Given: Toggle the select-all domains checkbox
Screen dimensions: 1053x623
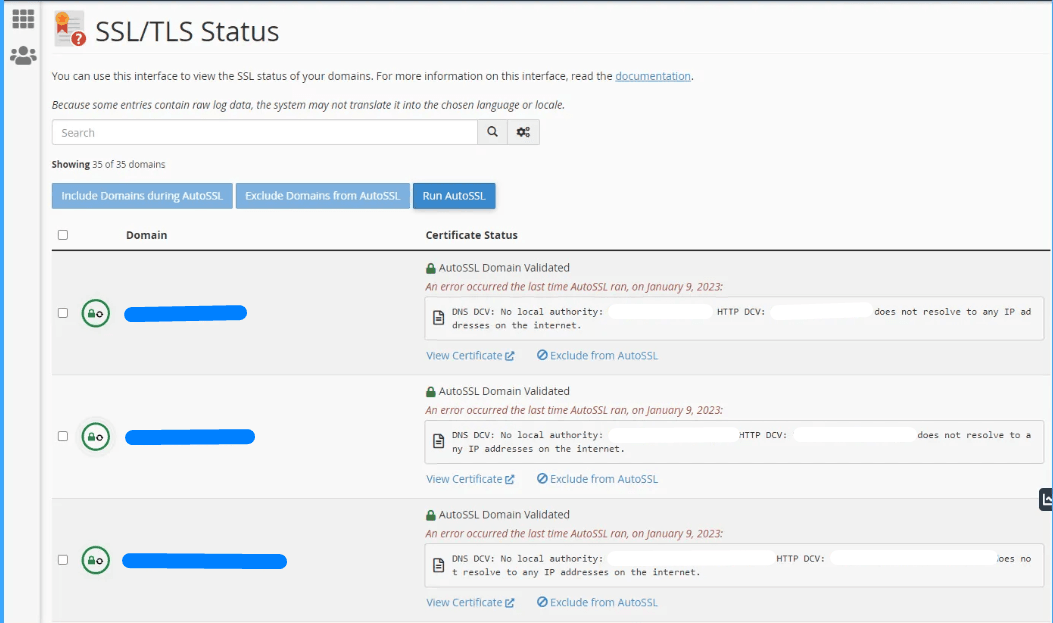Looking at the screenshot, I should pyautogui.click(x=62, y=234).
